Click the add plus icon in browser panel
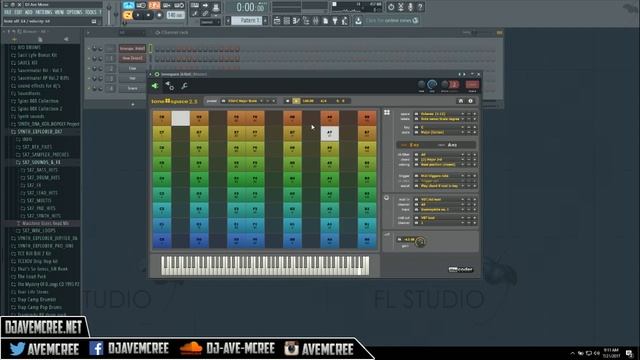Screen dimensions: 640x360 point(14,39)
